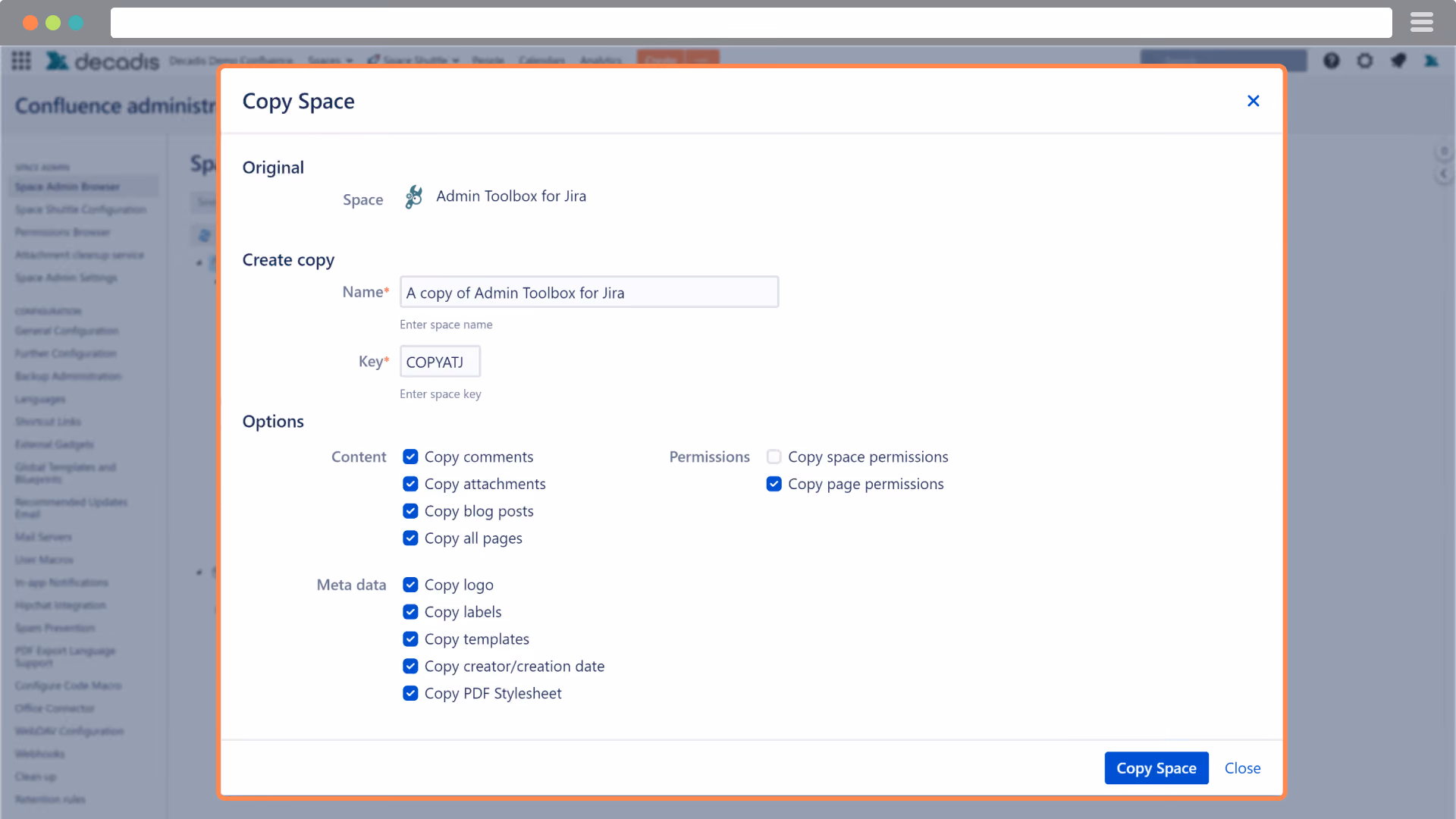Open Languages in the admin sidebar
The height and width of the screenshot is (819, 1456).
(40, 399)
